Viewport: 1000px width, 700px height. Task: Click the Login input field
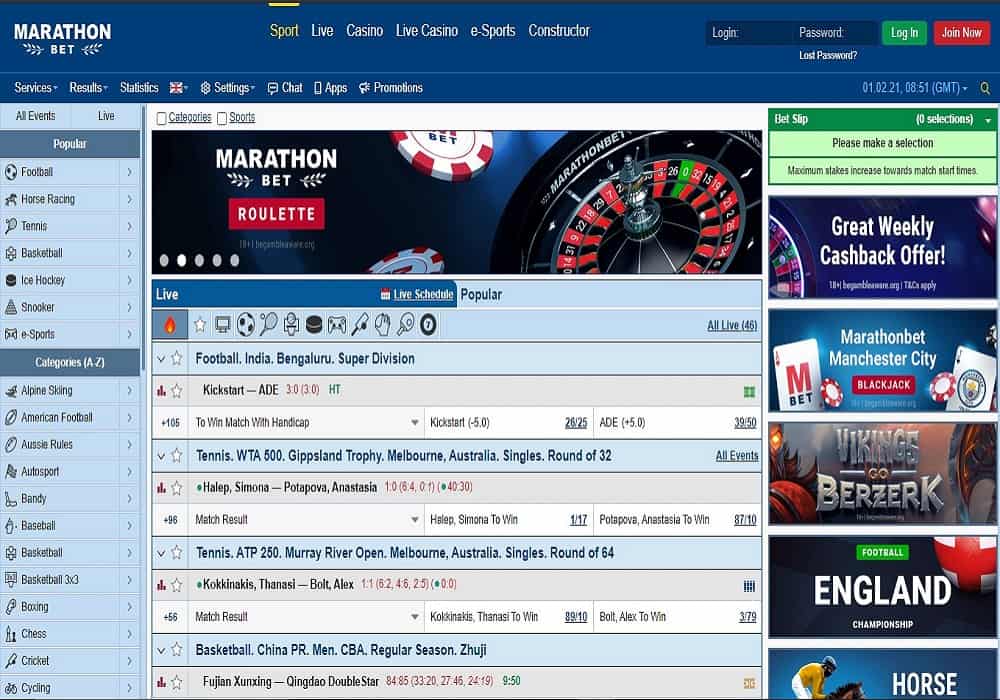pyautogui.click(x=748, y=33)
